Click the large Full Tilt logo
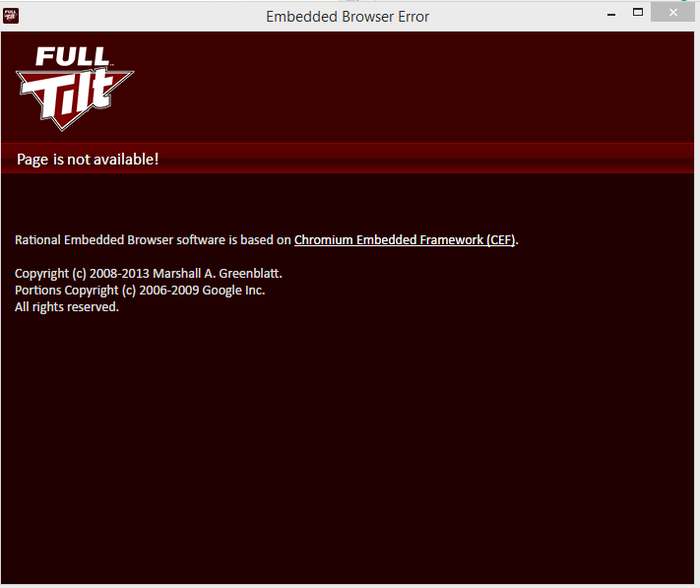 tap(75, 88)
